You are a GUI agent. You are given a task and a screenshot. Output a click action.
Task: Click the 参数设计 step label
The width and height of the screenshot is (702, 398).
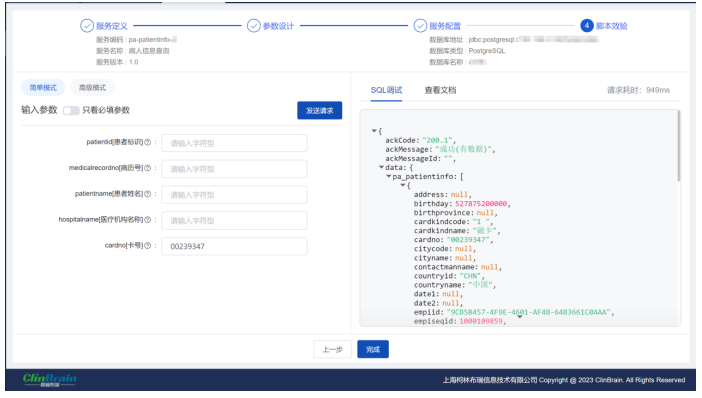click(278, 26)
